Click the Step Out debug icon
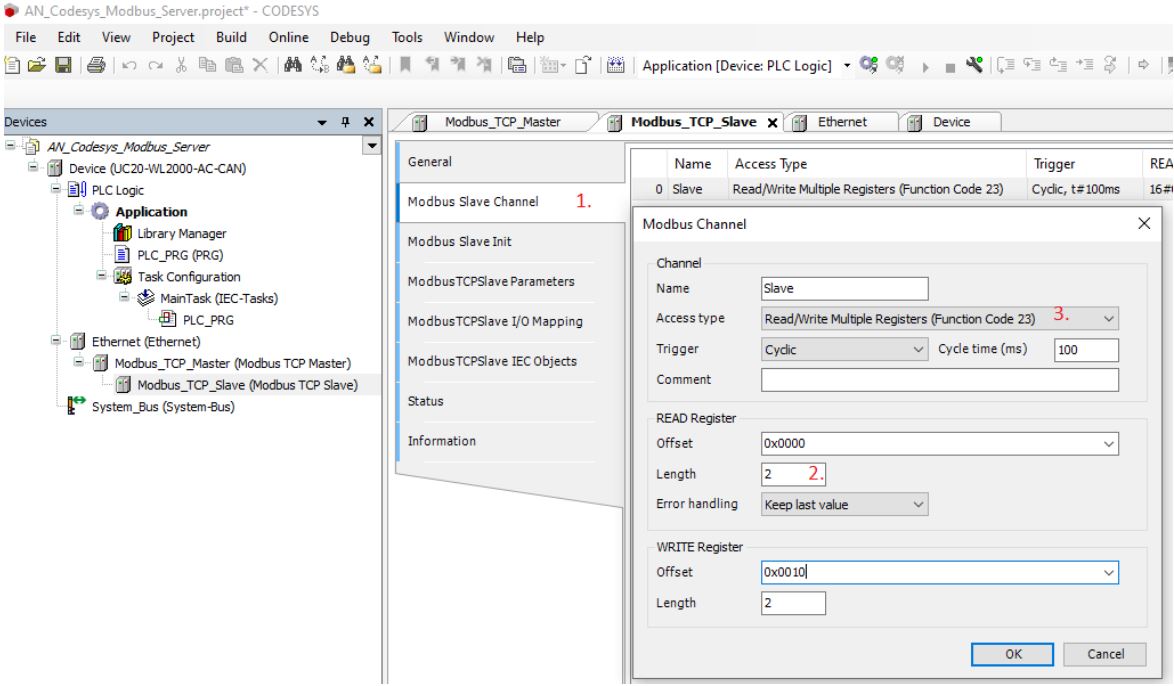This screenshot has width=1174, height=686. 1058,65
